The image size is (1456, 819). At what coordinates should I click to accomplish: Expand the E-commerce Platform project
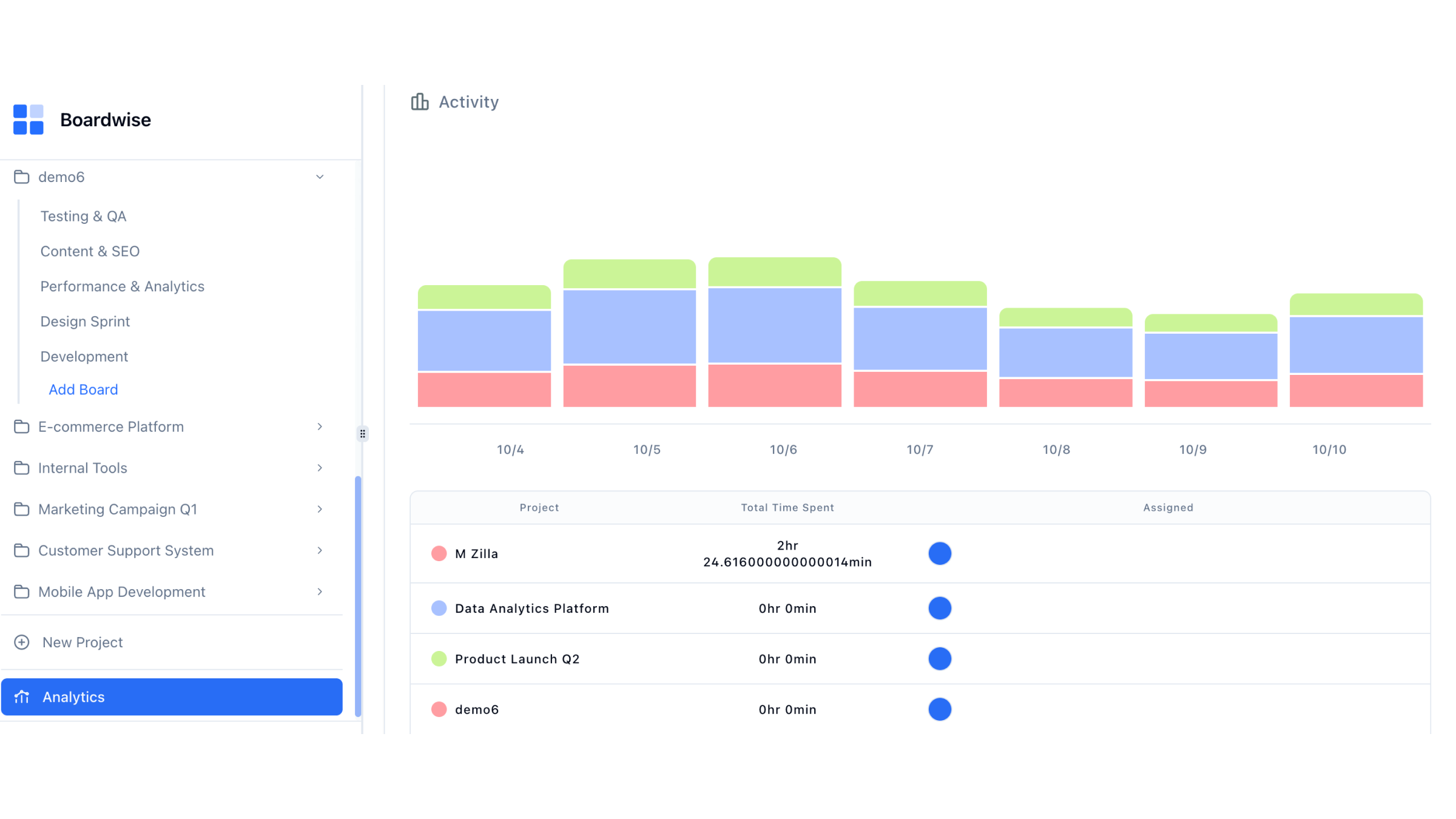[x=320, y=426]
